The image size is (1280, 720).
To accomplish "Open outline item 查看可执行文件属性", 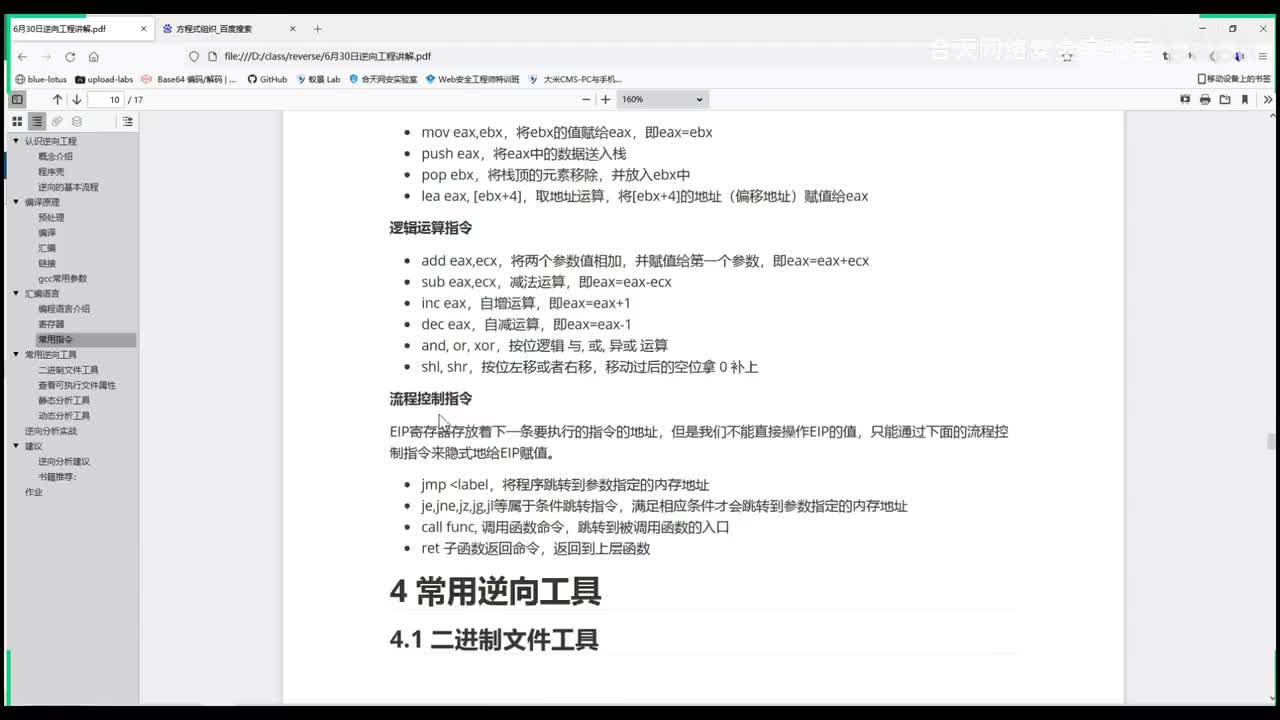I will click(77, 385).
